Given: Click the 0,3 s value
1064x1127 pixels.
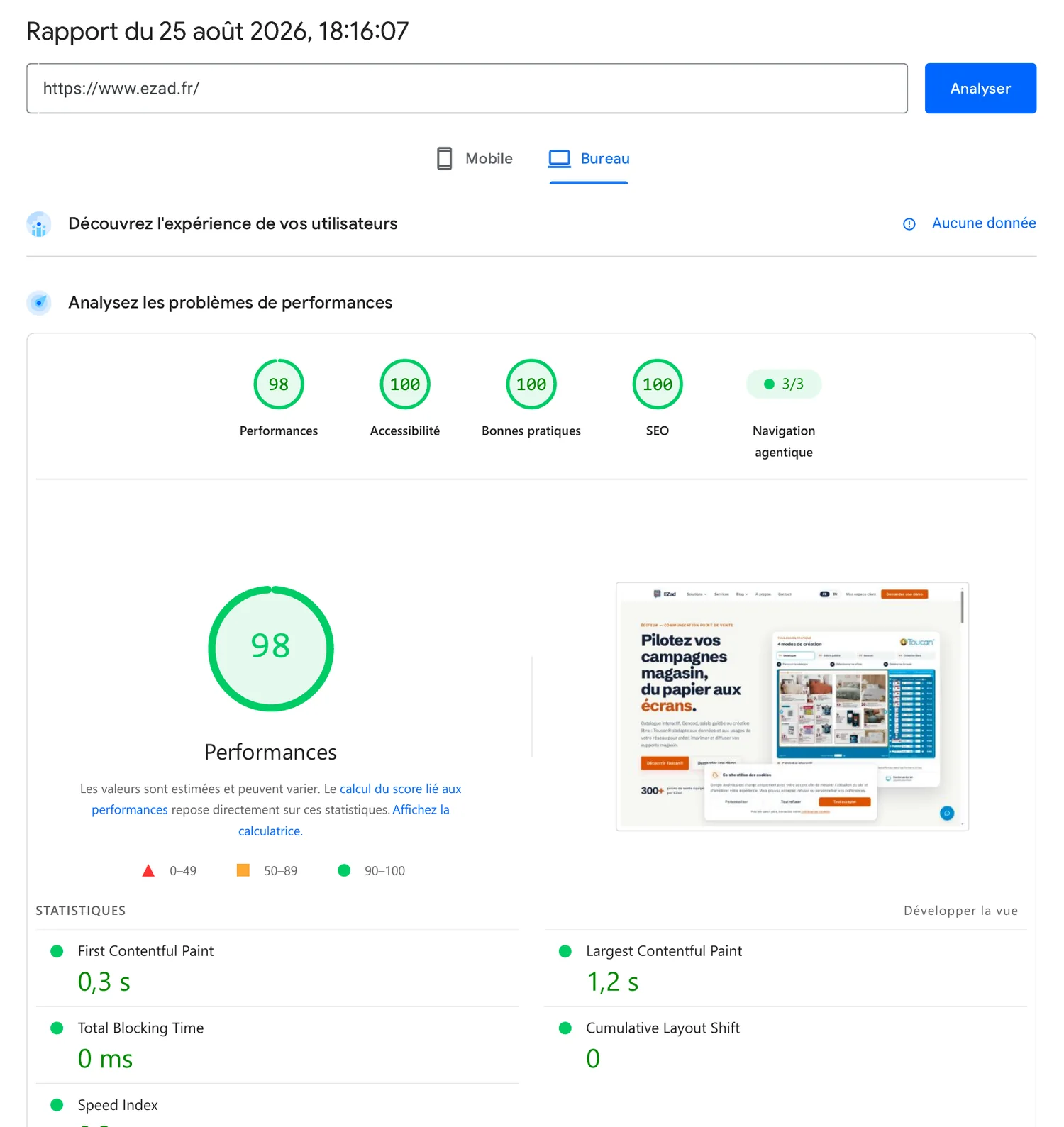Looking at the screenshot, I should 104,982.
